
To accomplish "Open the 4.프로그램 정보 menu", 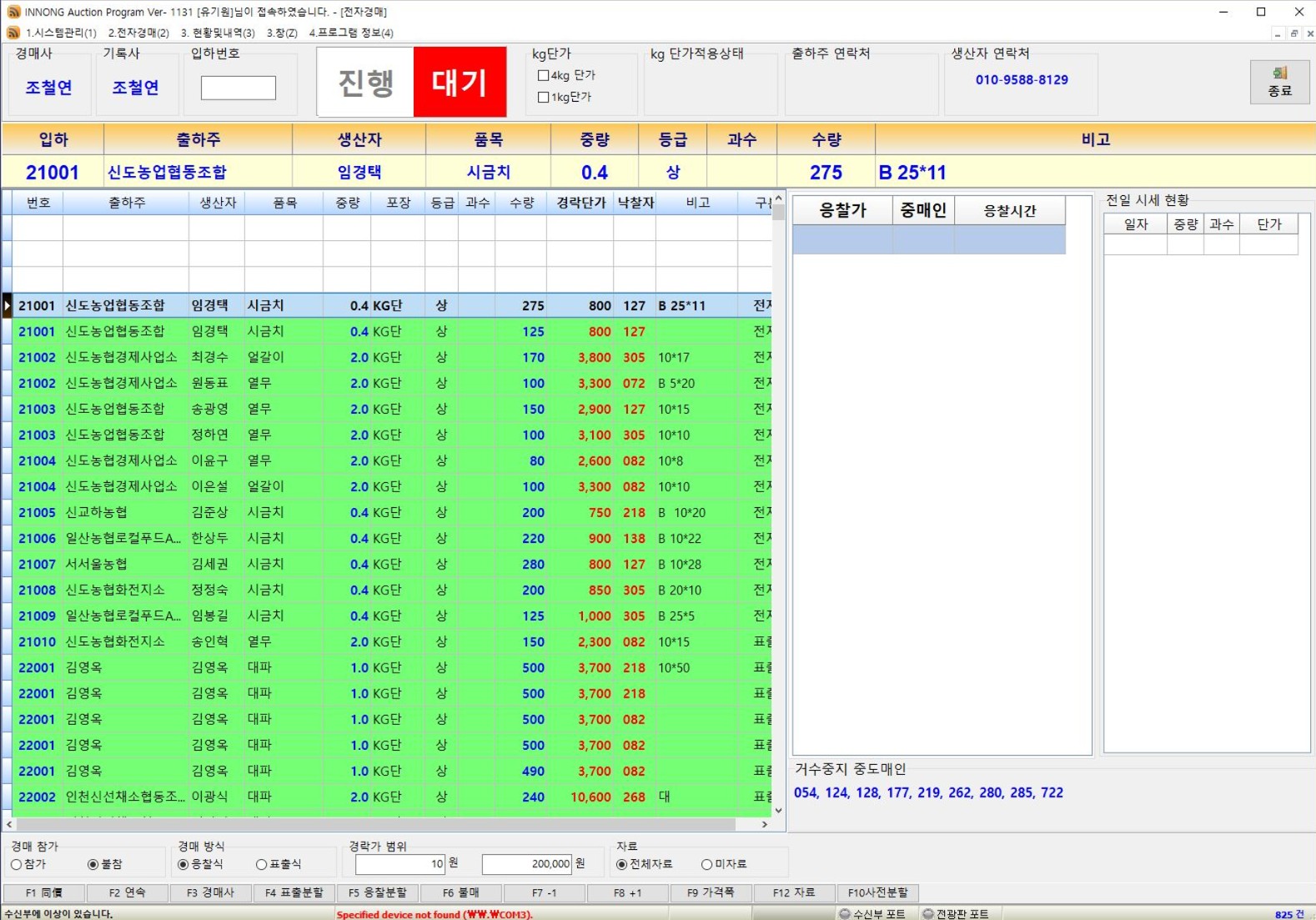I will (351, 33).
